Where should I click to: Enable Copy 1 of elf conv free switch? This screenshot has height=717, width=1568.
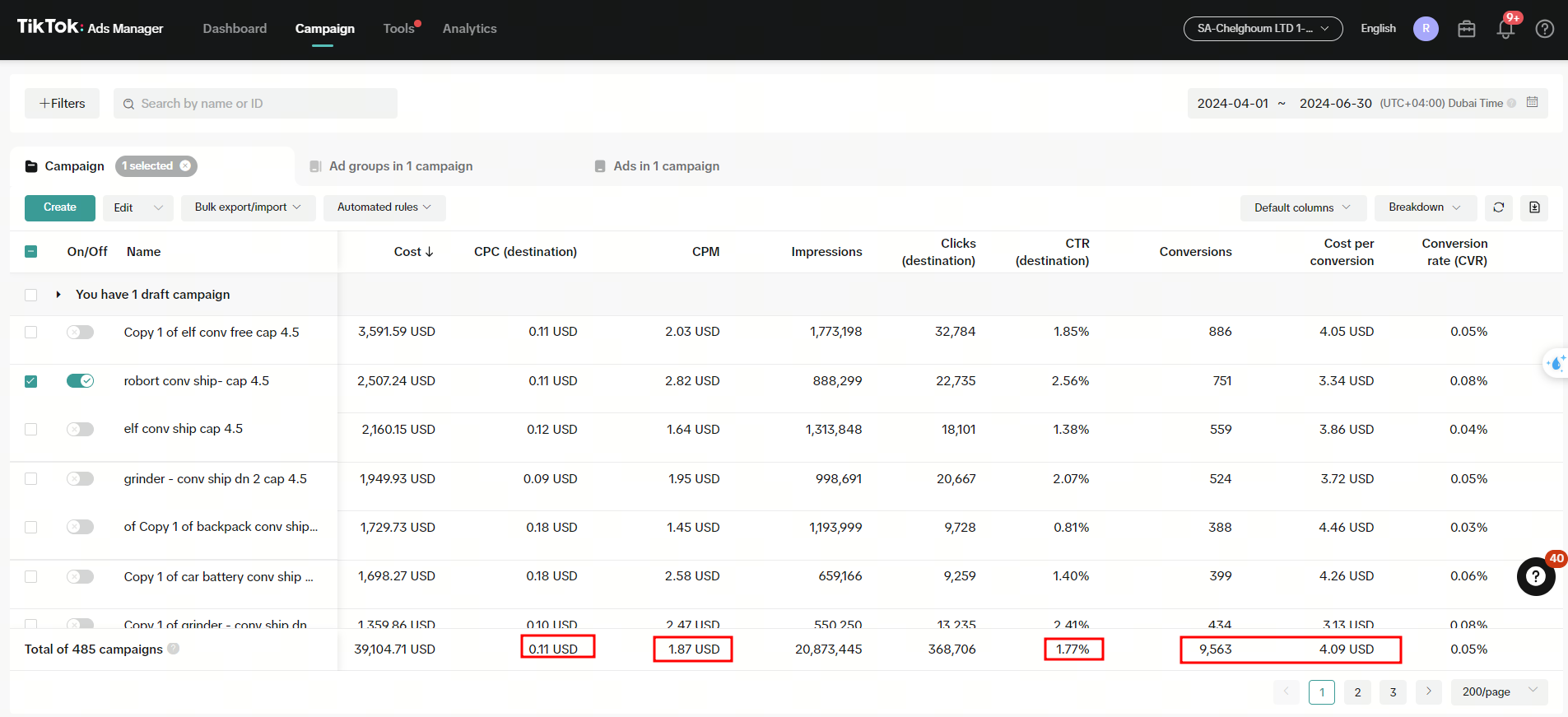(x=80, y=332)
